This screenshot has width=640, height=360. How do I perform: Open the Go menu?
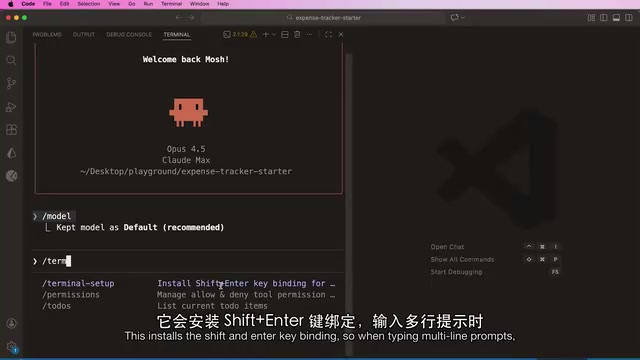tap(131, 4)
